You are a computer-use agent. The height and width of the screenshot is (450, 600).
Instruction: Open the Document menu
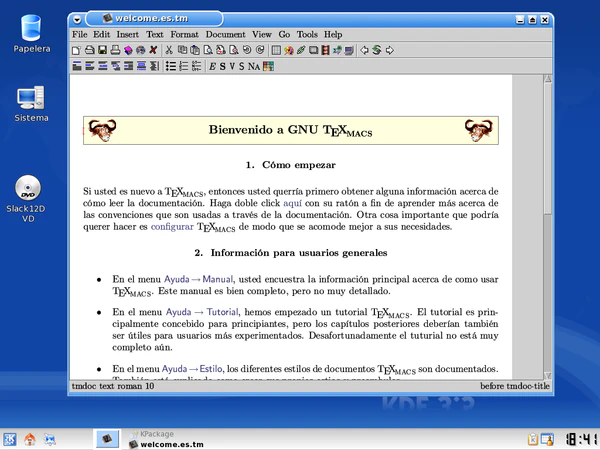pyautogui.click(x=225, y=34)
